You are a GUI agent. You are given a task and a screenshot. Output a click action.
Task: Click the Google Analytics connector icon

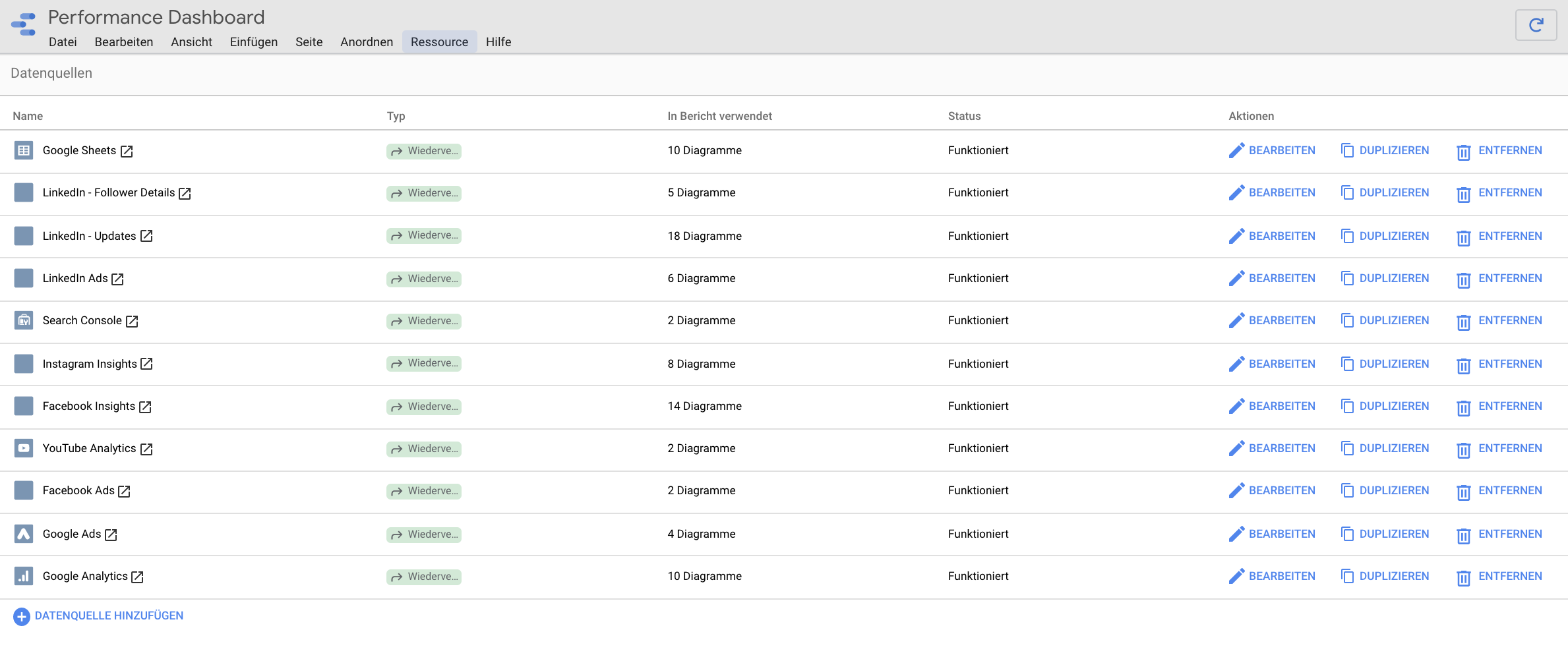point(24,576)
